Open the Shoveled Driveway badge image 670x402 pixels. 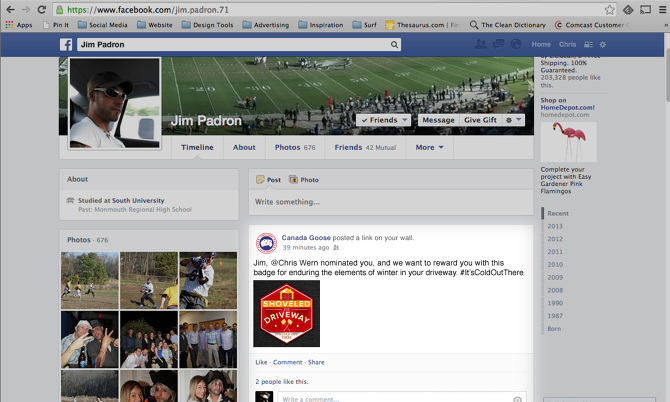286,314
